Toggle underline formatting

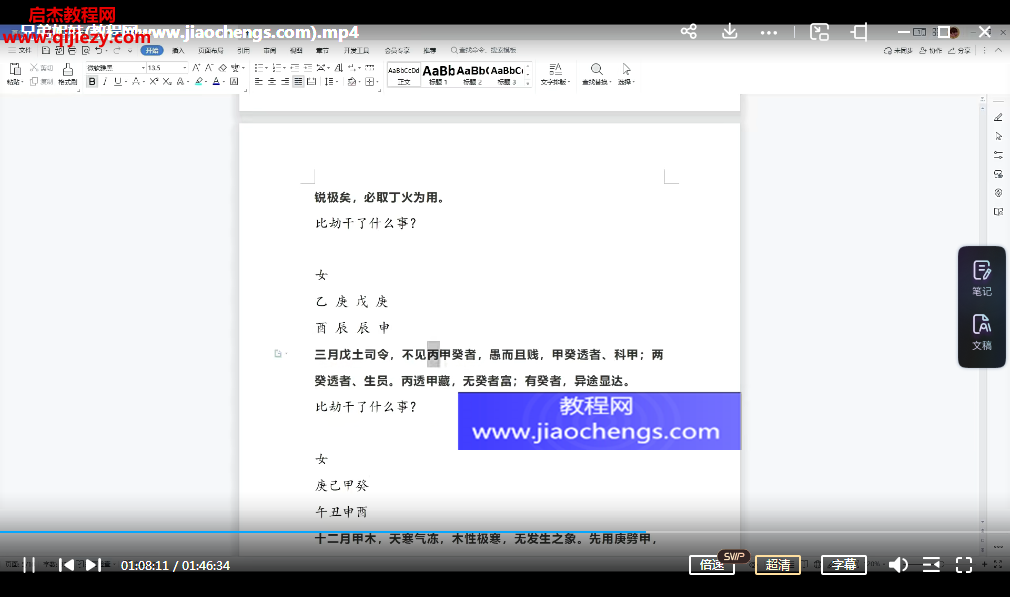point(117,82)
